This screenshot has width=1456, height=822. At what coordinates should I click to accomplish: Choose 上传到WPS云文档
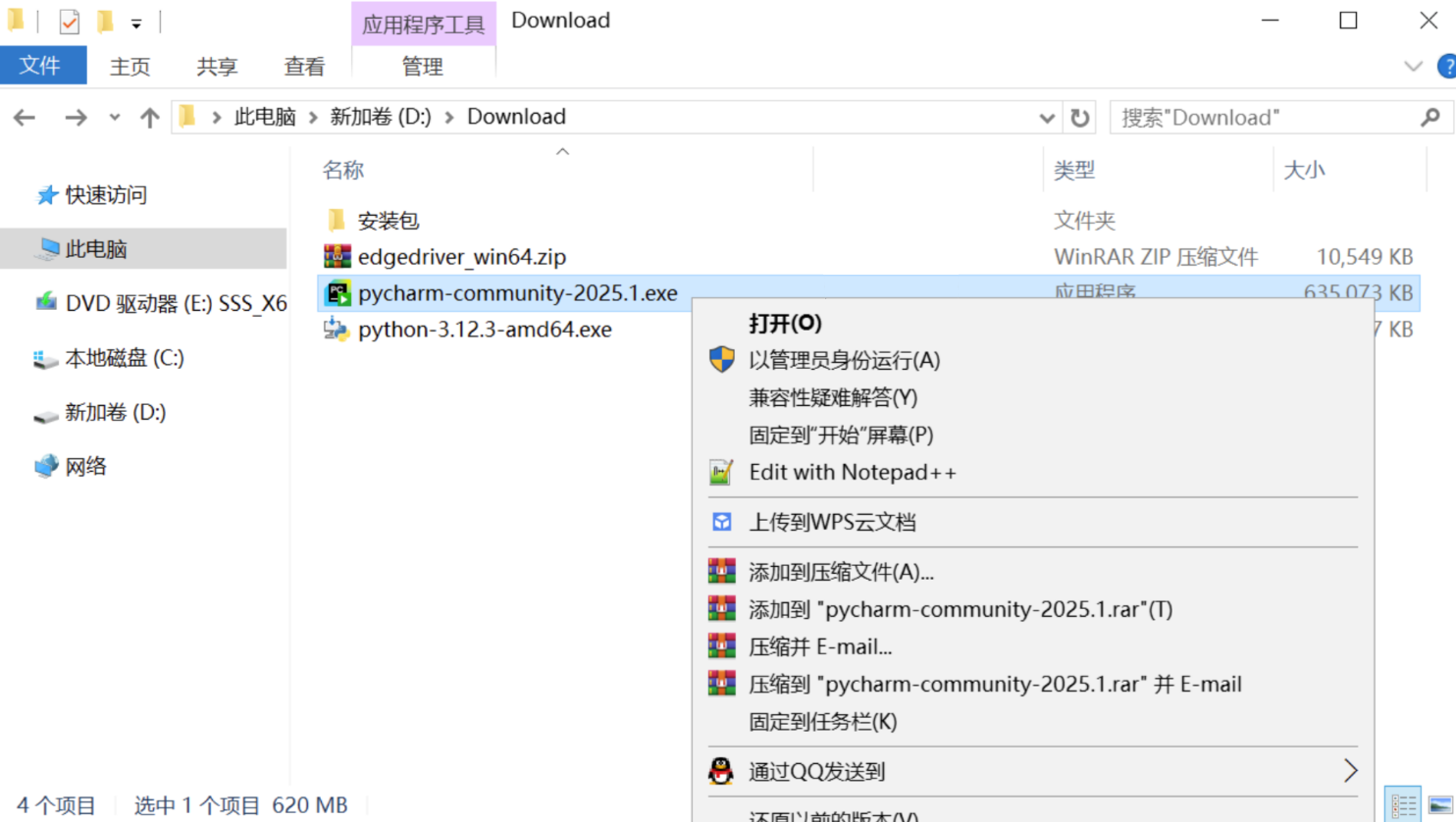(x=833, y=522)
